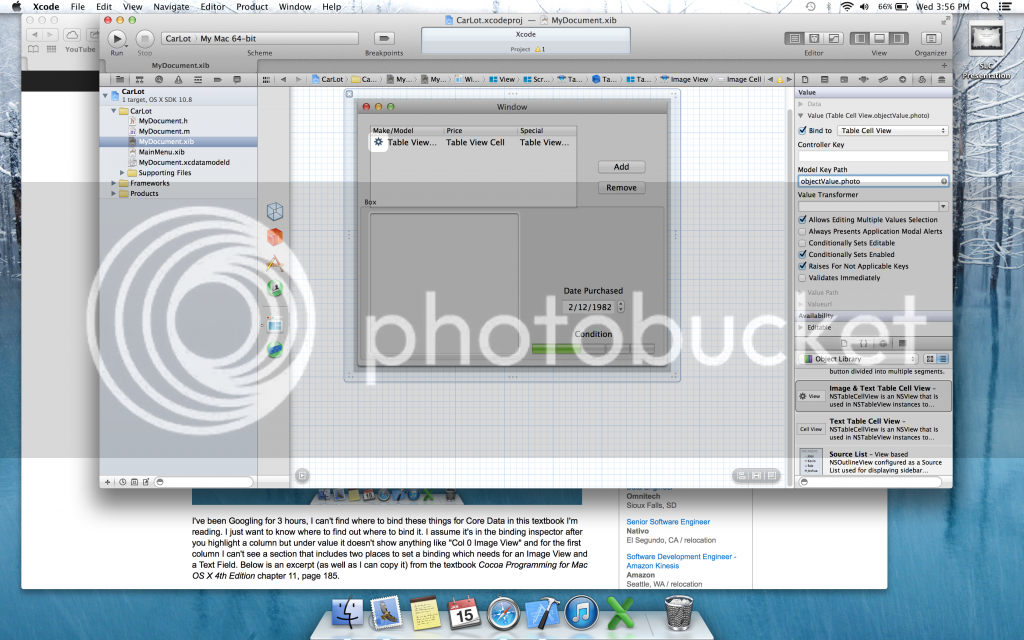Viewport: 1024px width, 640px height.
Task: Expand the Products folder
Action: click(114, 194)
